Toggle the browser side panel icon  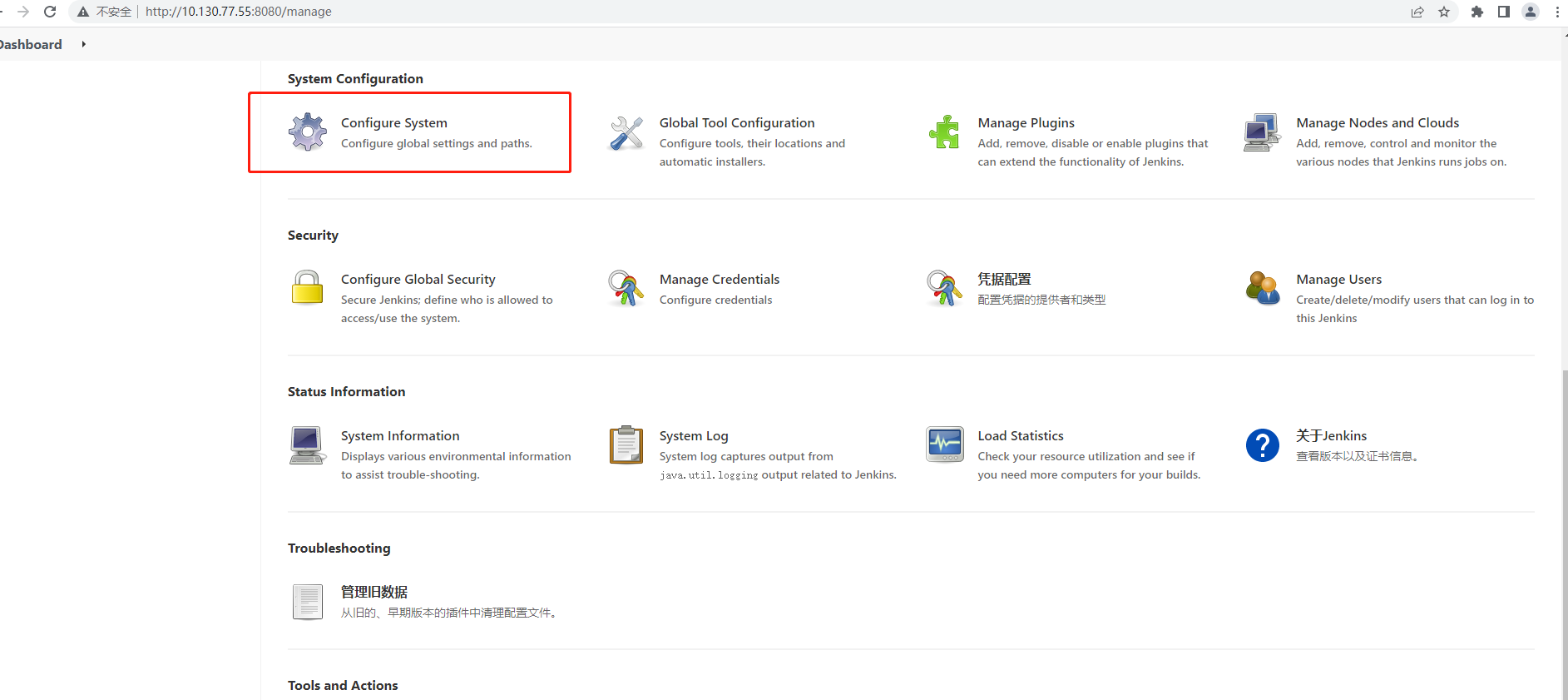[1504, 12]
